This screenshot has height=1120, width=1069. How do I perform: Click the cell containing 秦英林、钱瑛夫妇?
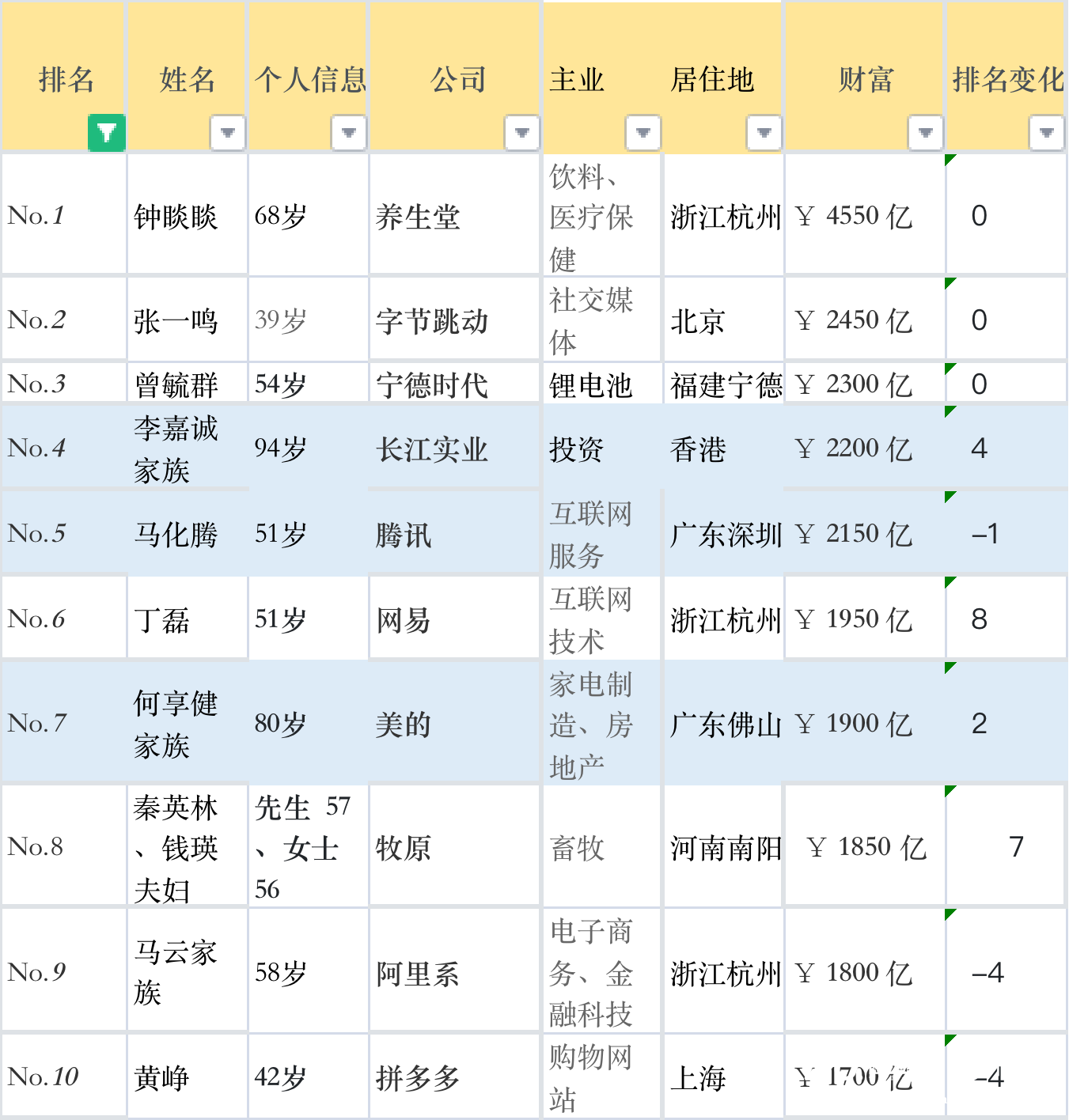coord(188,846)
